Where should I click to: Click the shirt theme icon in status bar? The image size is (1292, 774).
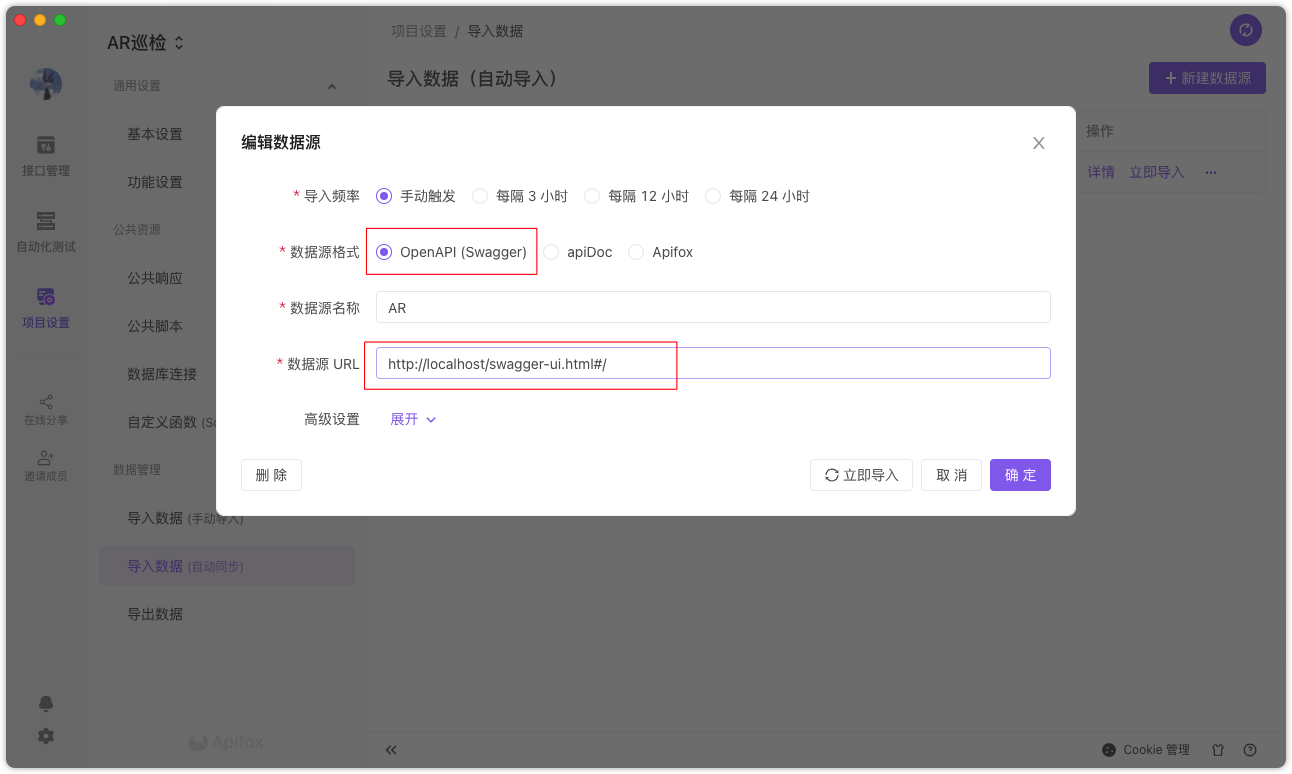point(1218,749)
